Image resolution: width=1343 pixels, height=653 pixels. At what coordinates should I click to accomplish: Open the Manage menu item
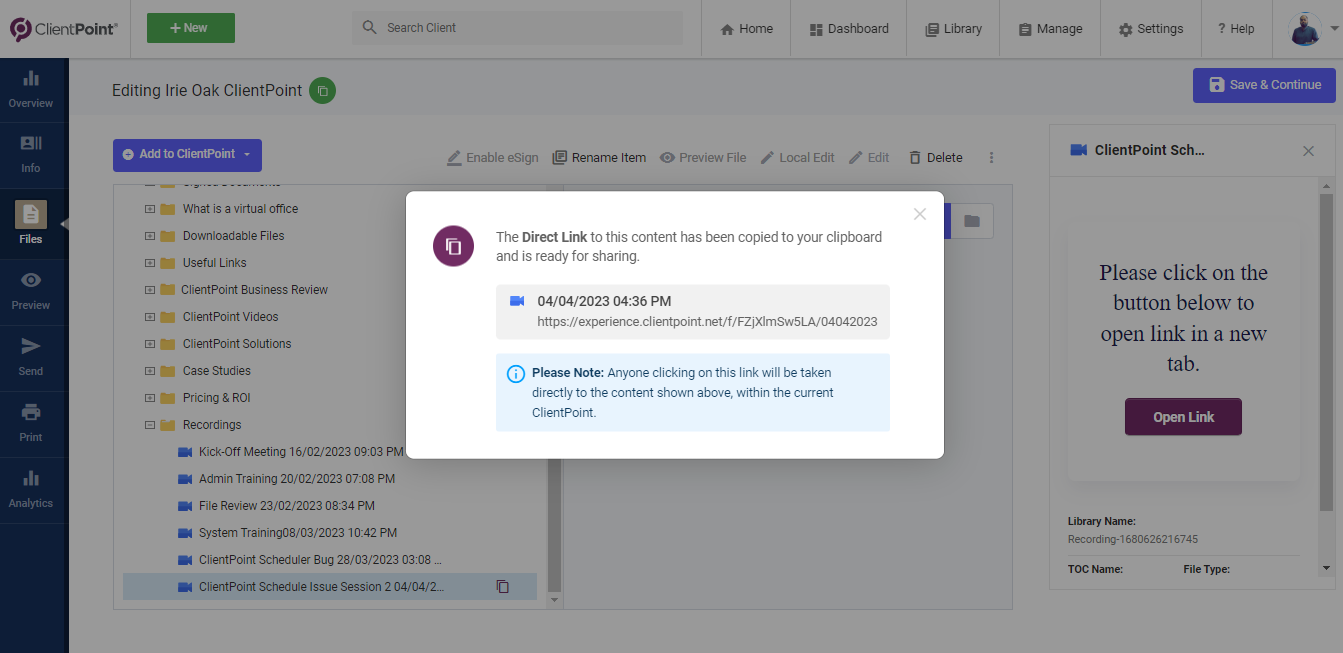click(x=1050, y=29)
